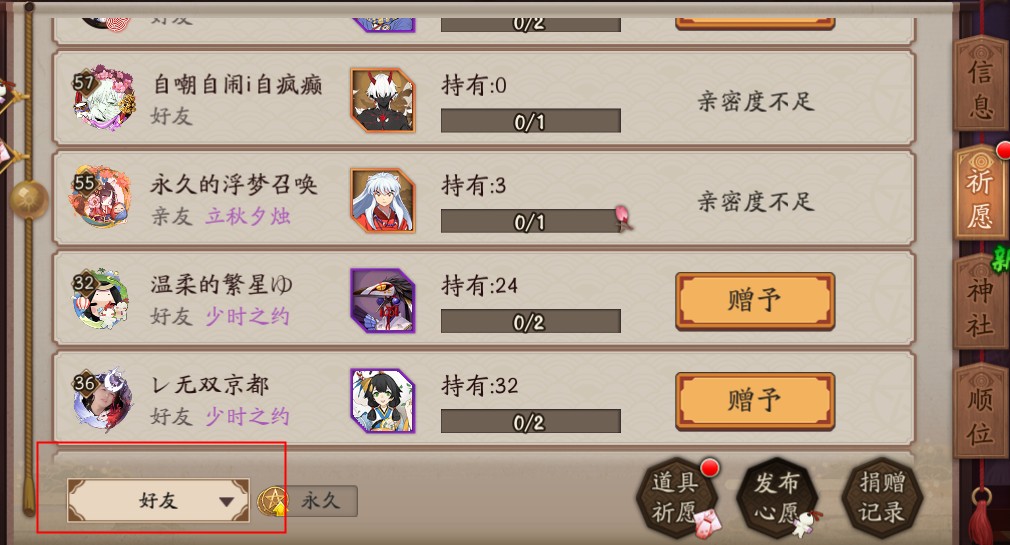The width and height of the screenshot is (1010, 545).
Task: Switch to the 祈愿 side tab
Action: tap(980, 194)
